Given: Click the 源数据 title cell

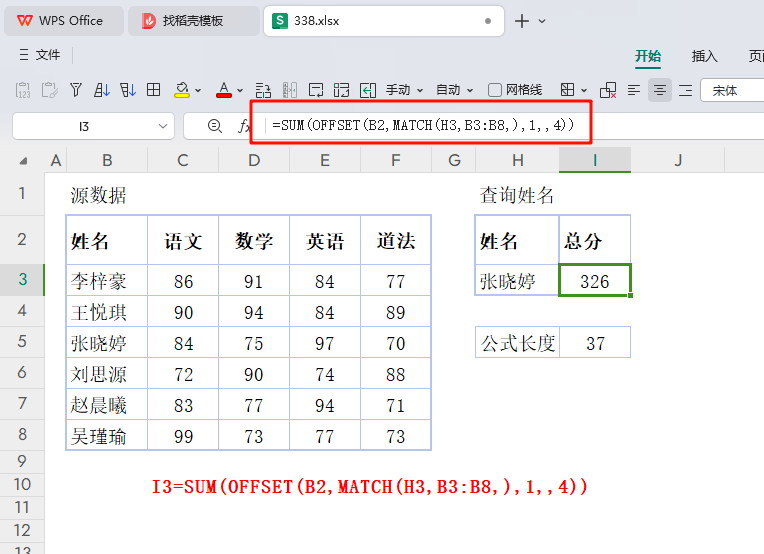Looking at the screenshot, I should tap(98, 195).
